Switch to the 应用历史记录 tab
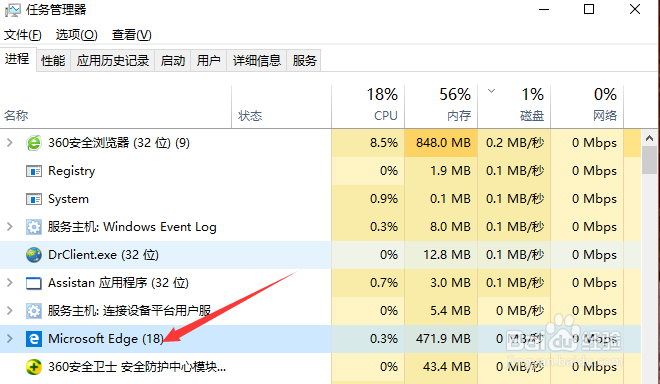This screenshot has height=384, width=660. 113,61
